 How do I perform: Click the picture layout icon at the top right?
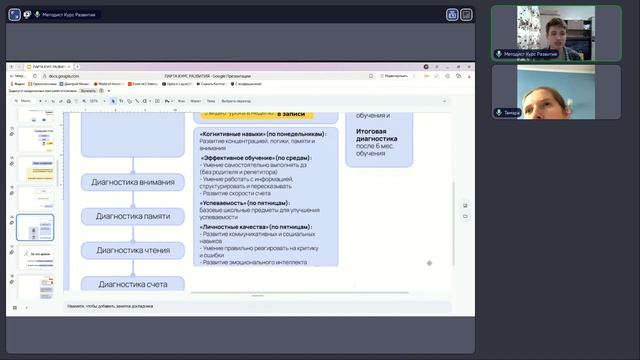[466, 15]
